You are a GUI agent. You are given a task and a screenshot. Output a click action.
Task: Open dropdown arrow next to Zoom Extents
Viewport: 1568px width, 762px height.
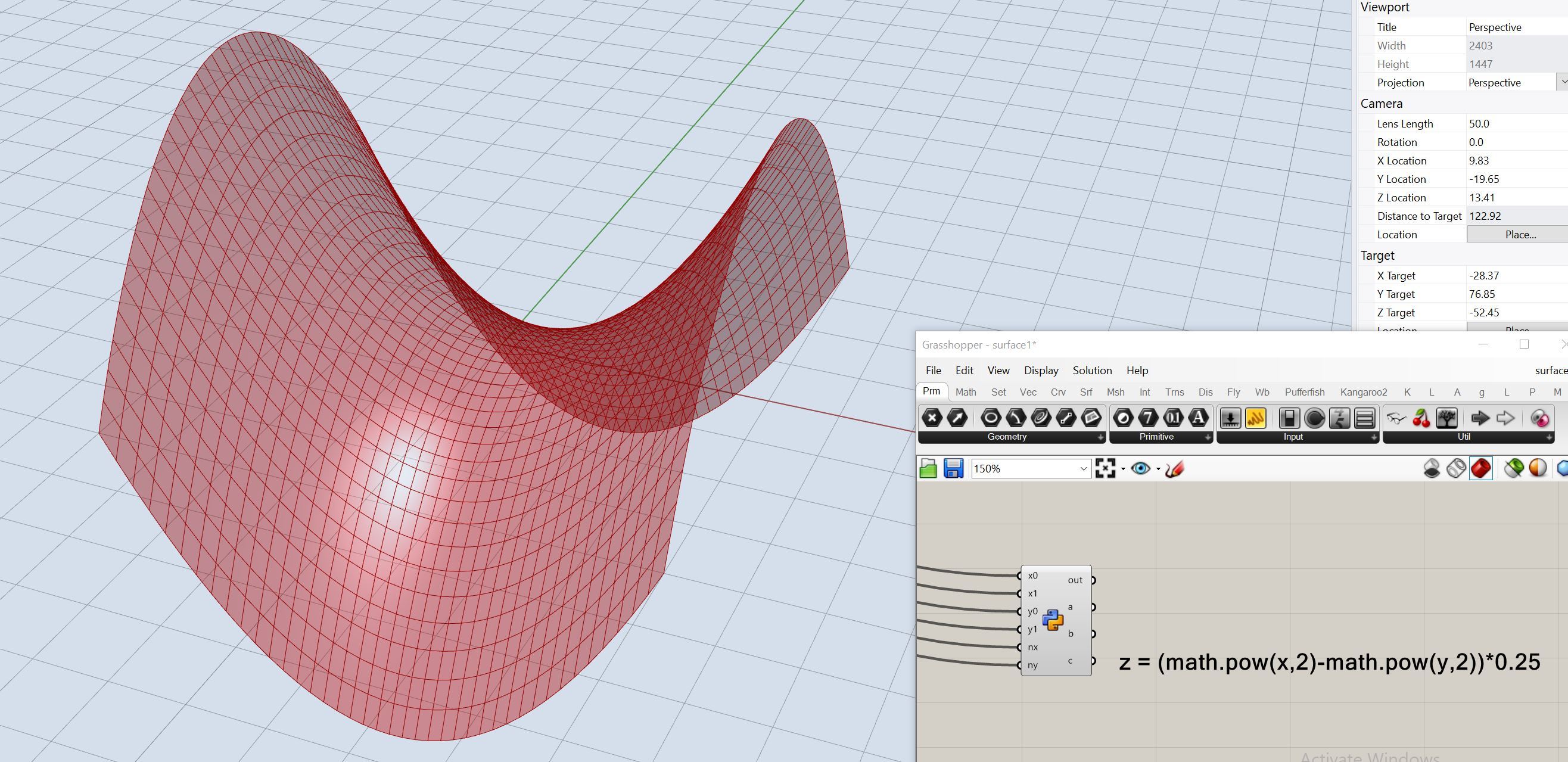pos(1122,469)
